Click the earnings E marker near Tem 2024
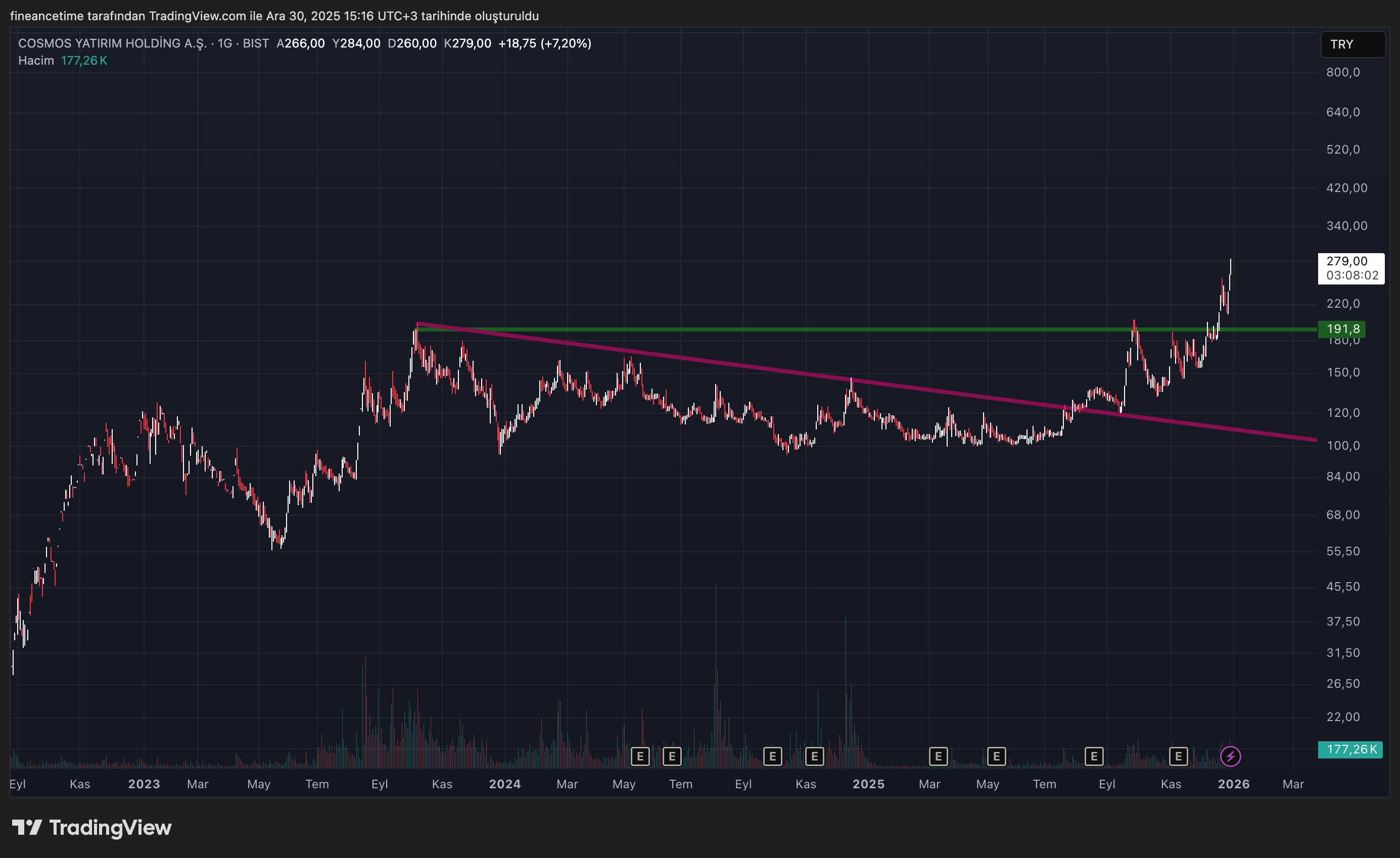The height and width of the screenshot is (858, 1400). coord(673,756)
